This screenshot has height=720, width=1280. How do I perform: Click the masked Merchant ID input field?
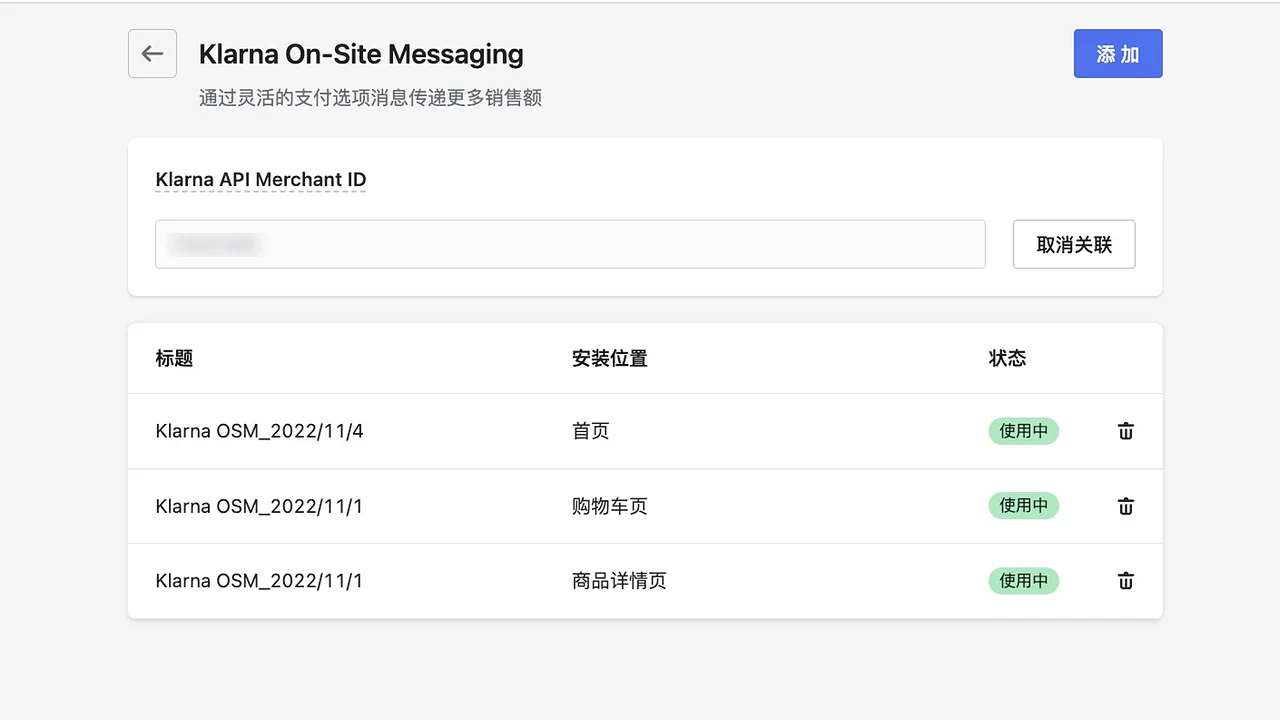click(x=570, y=244)
